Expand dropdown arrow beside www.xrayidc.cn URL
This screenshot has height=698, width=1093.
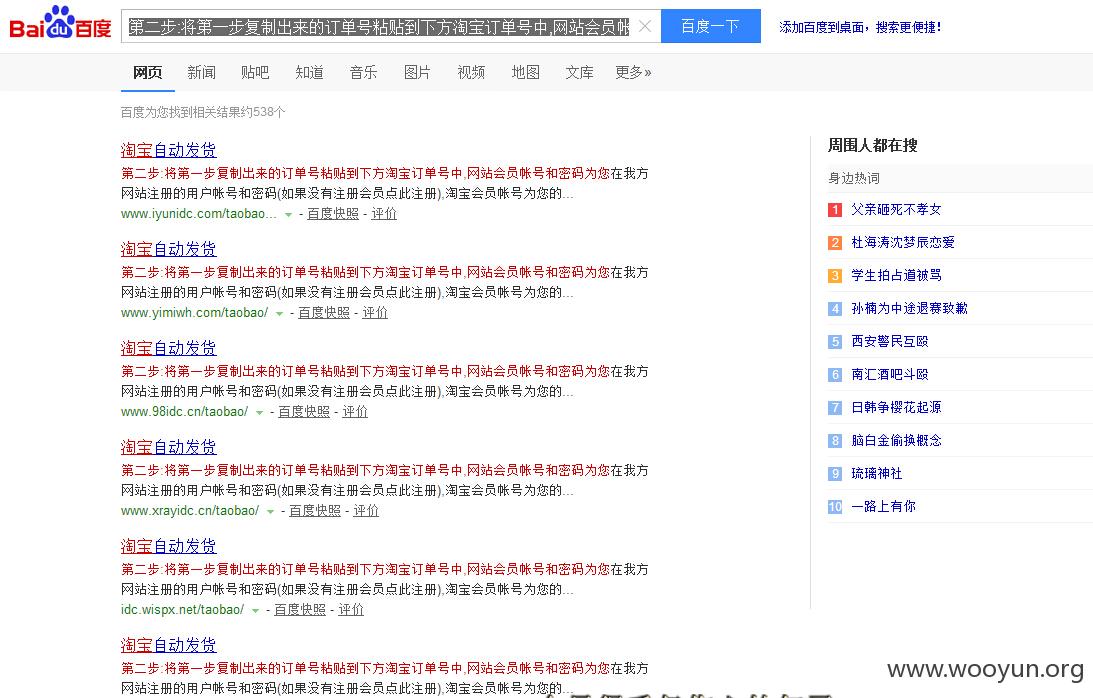[x=270, y=512]
